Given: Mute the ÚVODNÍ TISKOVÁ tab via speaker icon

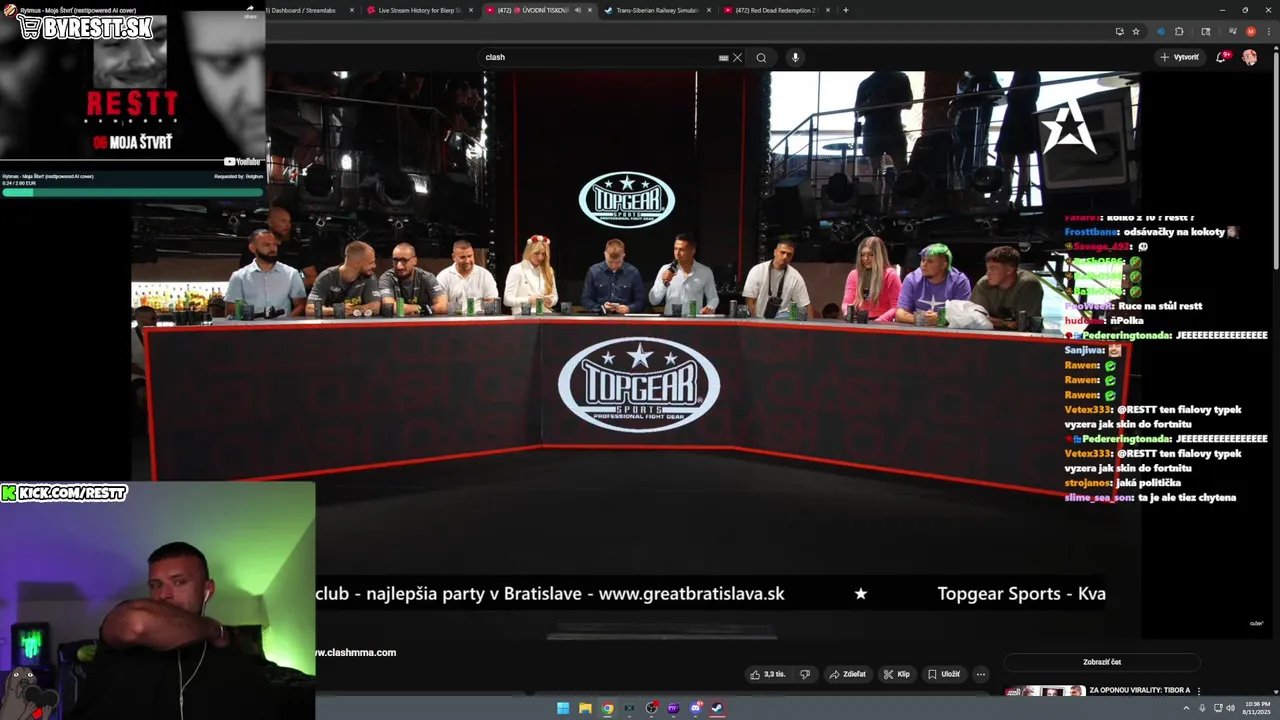Looking at the screenshot, I should coord(577,10).
